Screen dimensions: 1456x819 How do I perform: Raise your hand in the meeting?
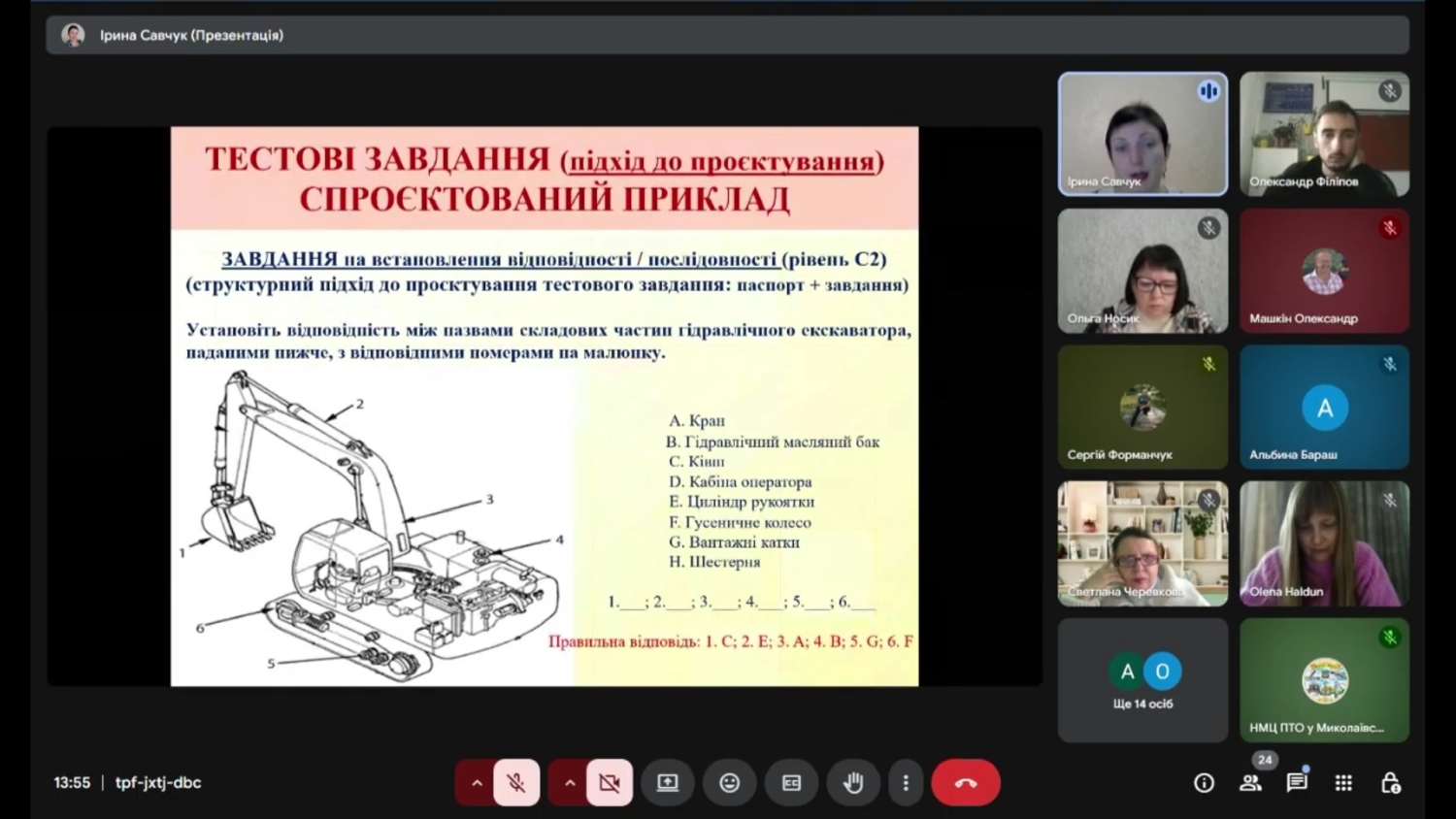click(x=853, y=783)
